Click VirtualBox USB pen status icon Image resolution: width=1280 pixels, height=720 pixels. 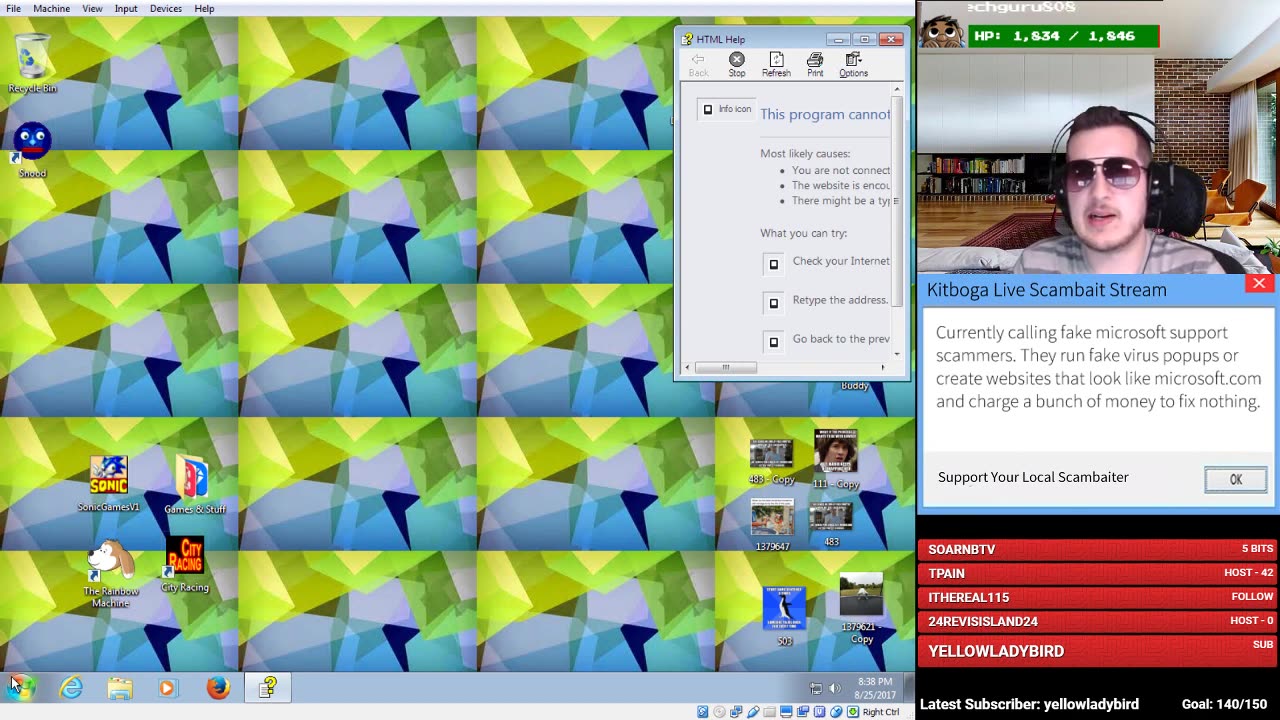pyautogui.click(x=753, y=712)
